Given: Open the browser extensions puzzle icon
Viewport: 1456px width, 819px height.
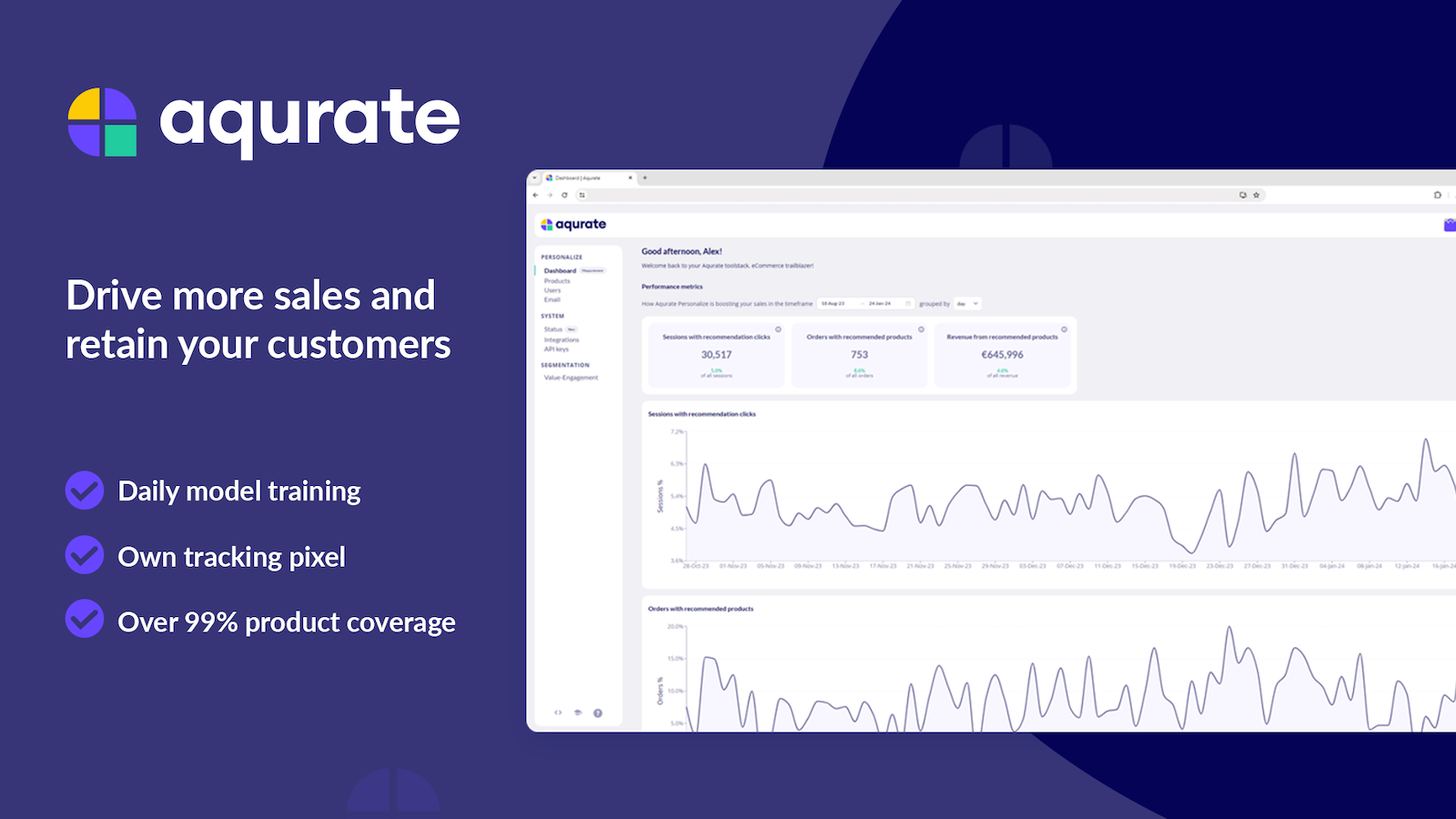Looking at the screenshot, I should pos(1438,195).
